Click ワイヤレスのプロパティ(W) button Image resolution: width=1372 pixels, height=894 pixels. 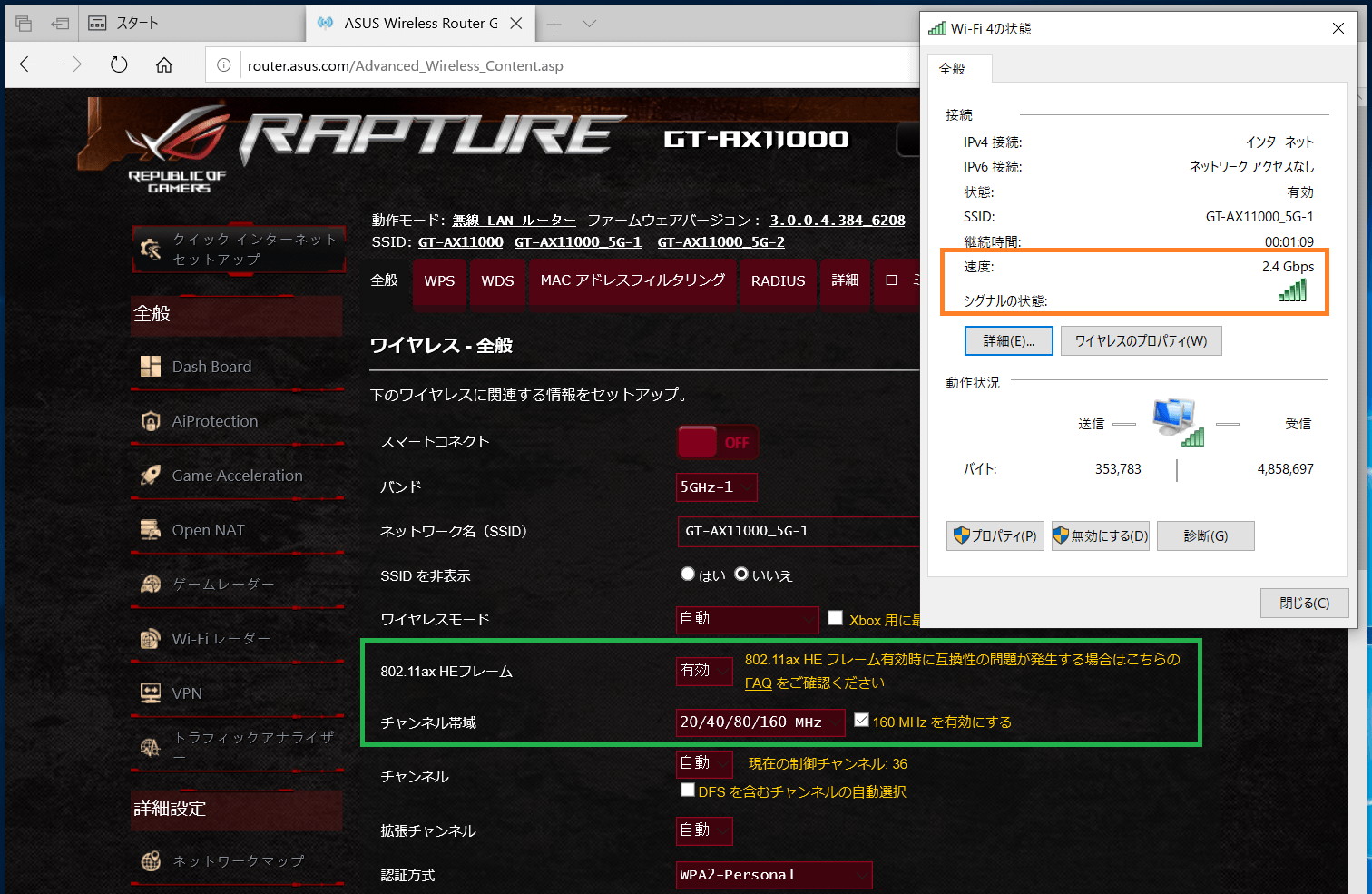coord(1142,341)
